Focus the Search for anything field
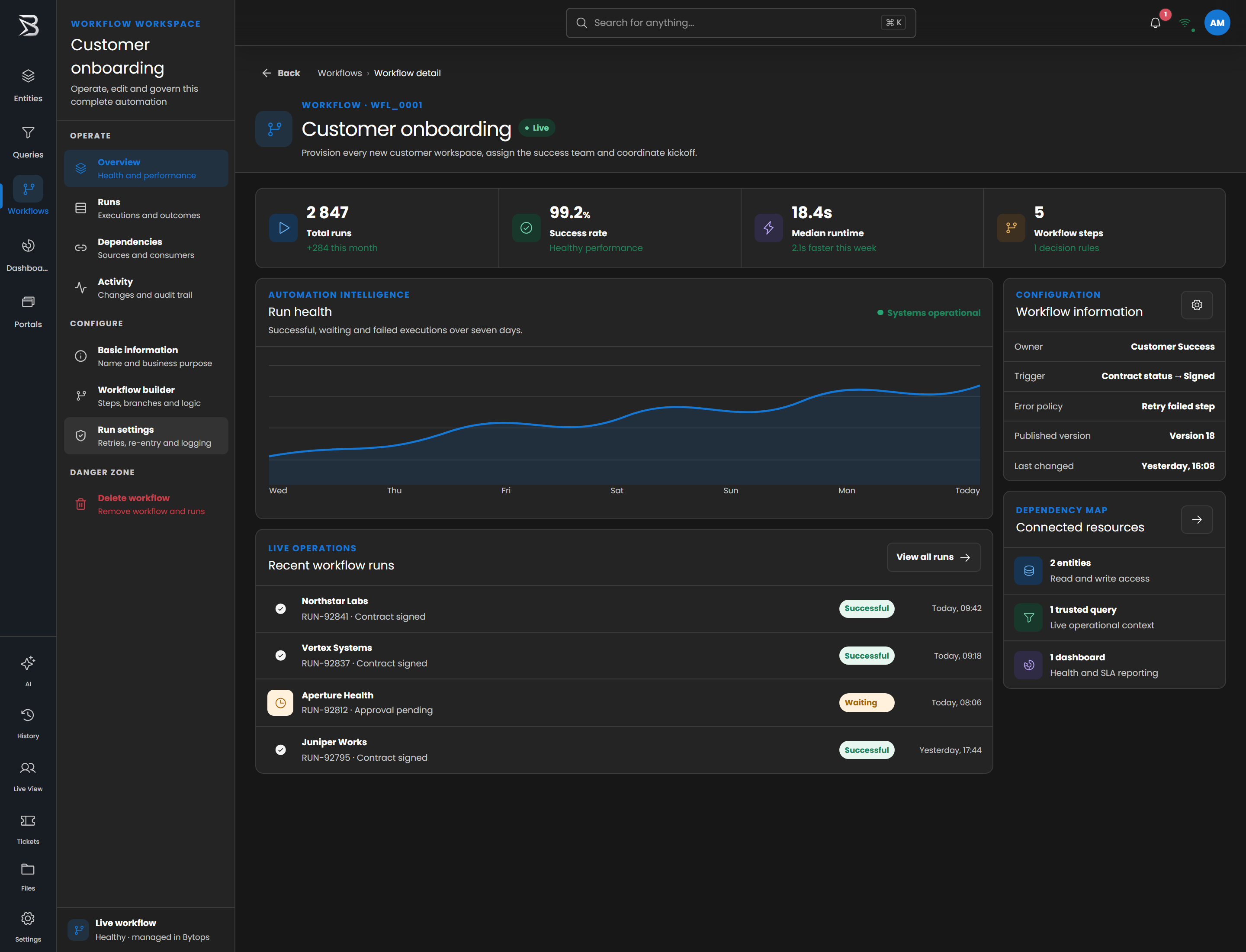The width and height of the screenshot is (1246, 952). [x=741, y=23]
